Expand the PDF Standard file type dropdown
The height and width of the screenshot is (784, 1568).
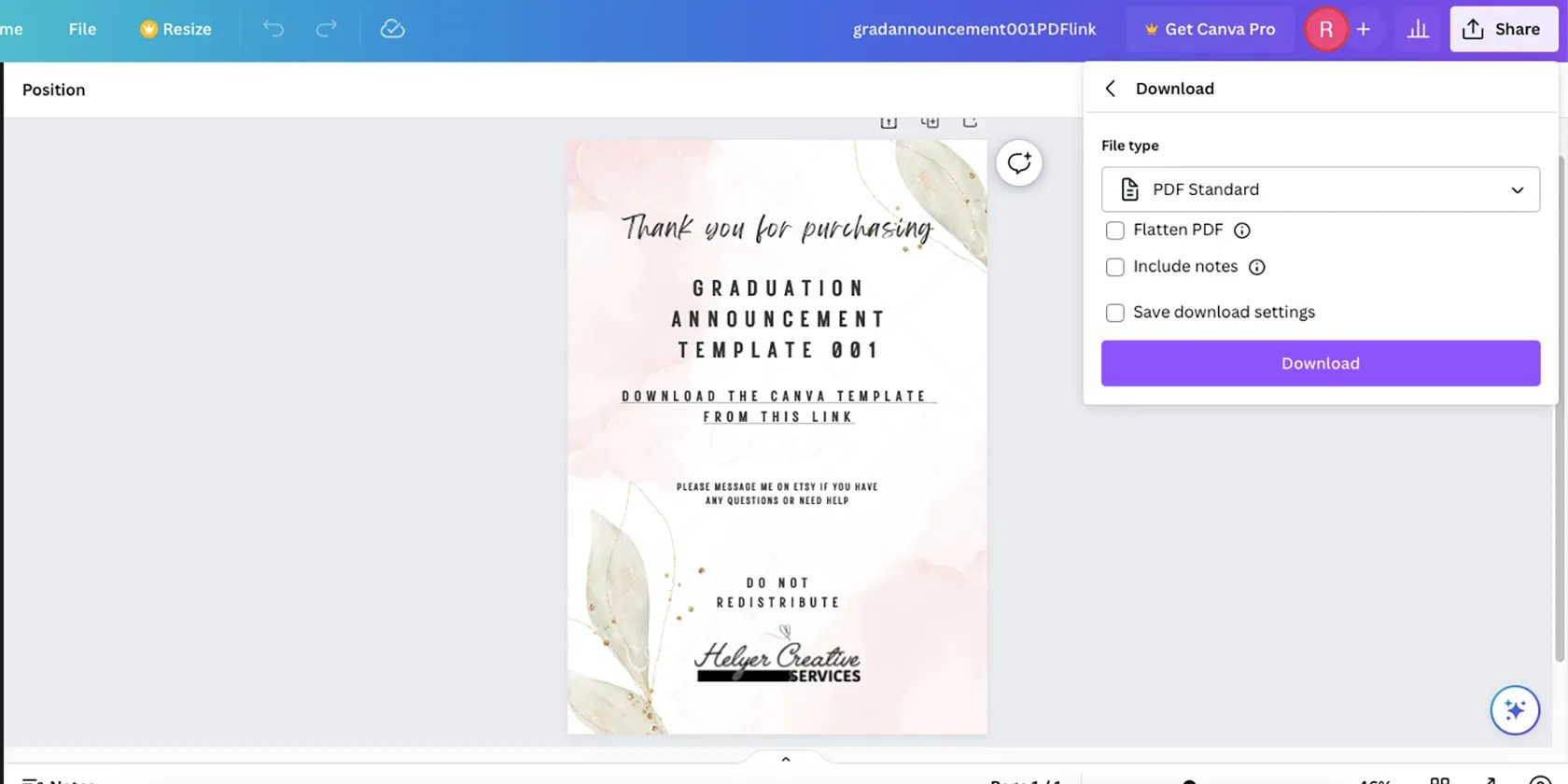pyautogui.click(x=1321, y=189)
